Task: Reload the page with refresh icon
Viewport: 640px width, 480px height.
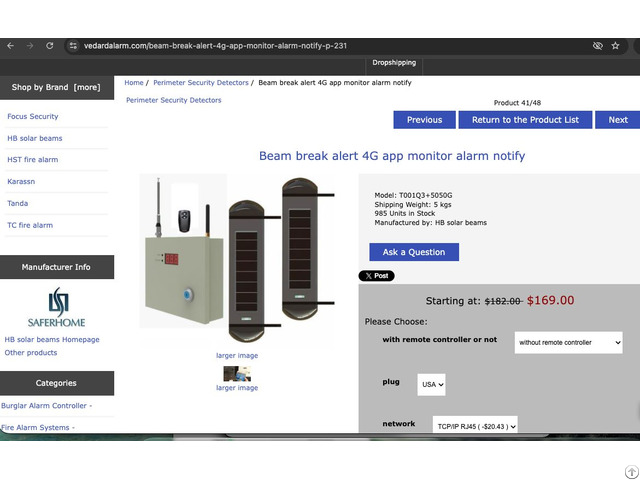Action: pos(49,46)
